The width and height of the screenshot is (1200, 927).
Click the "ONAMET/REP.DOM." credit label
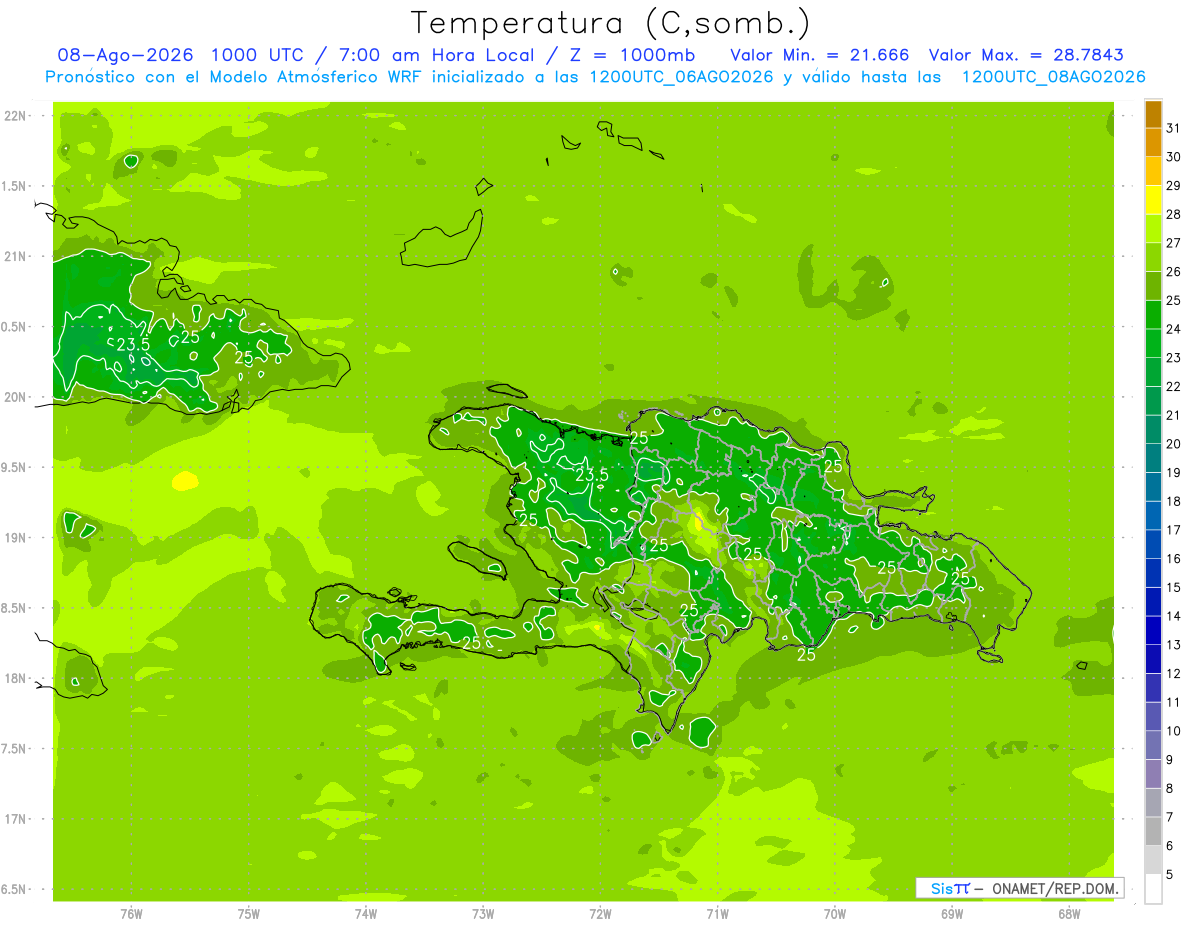coord(1055,888)
